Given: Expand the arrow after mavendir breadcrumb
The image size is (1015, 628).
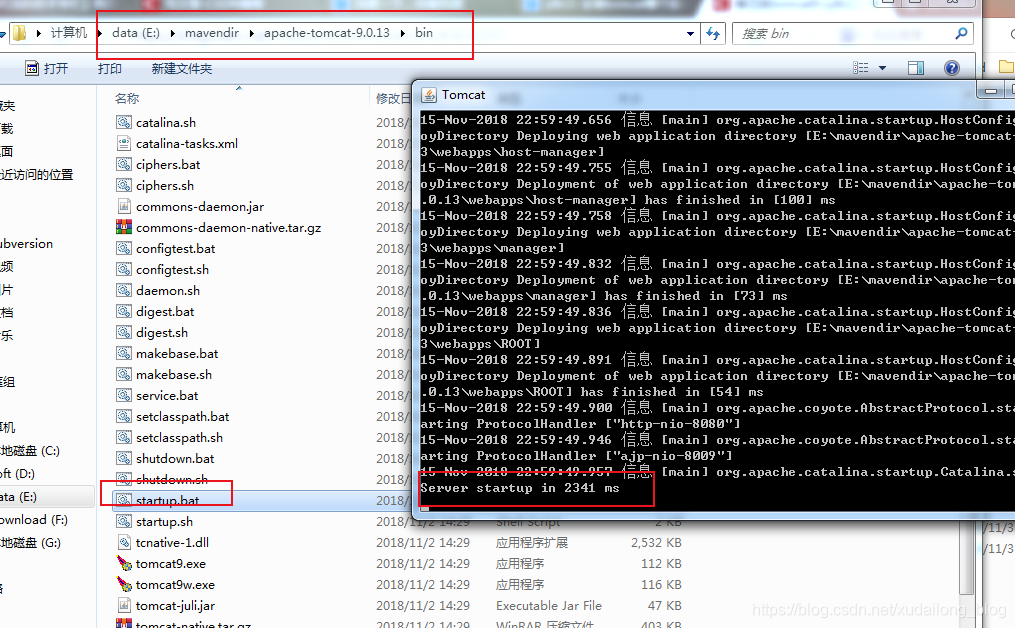Looking at the screenshot, I should click(x=252, y=33).
